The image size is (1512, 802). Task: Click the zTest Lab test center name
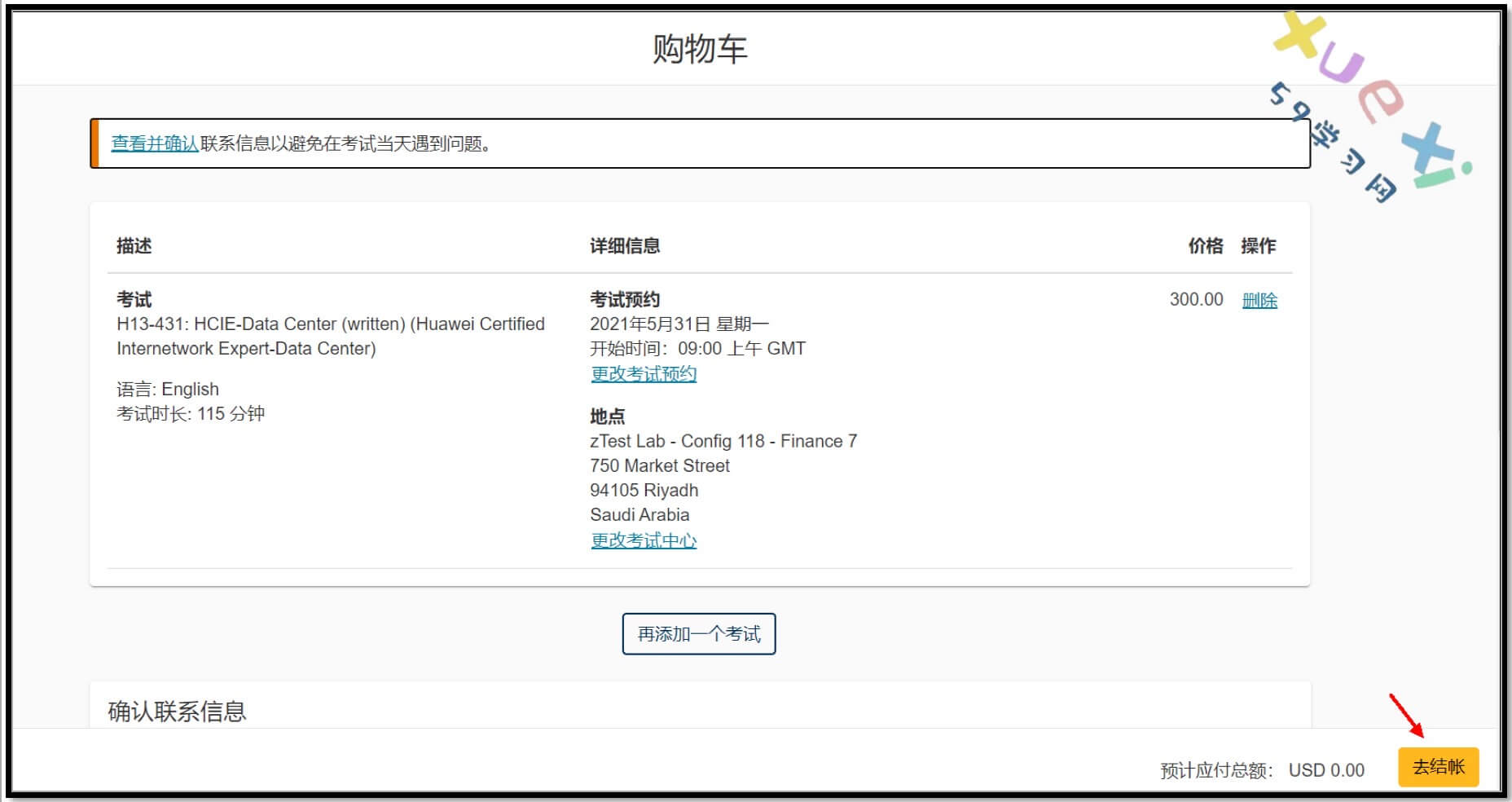click(723, 441)
